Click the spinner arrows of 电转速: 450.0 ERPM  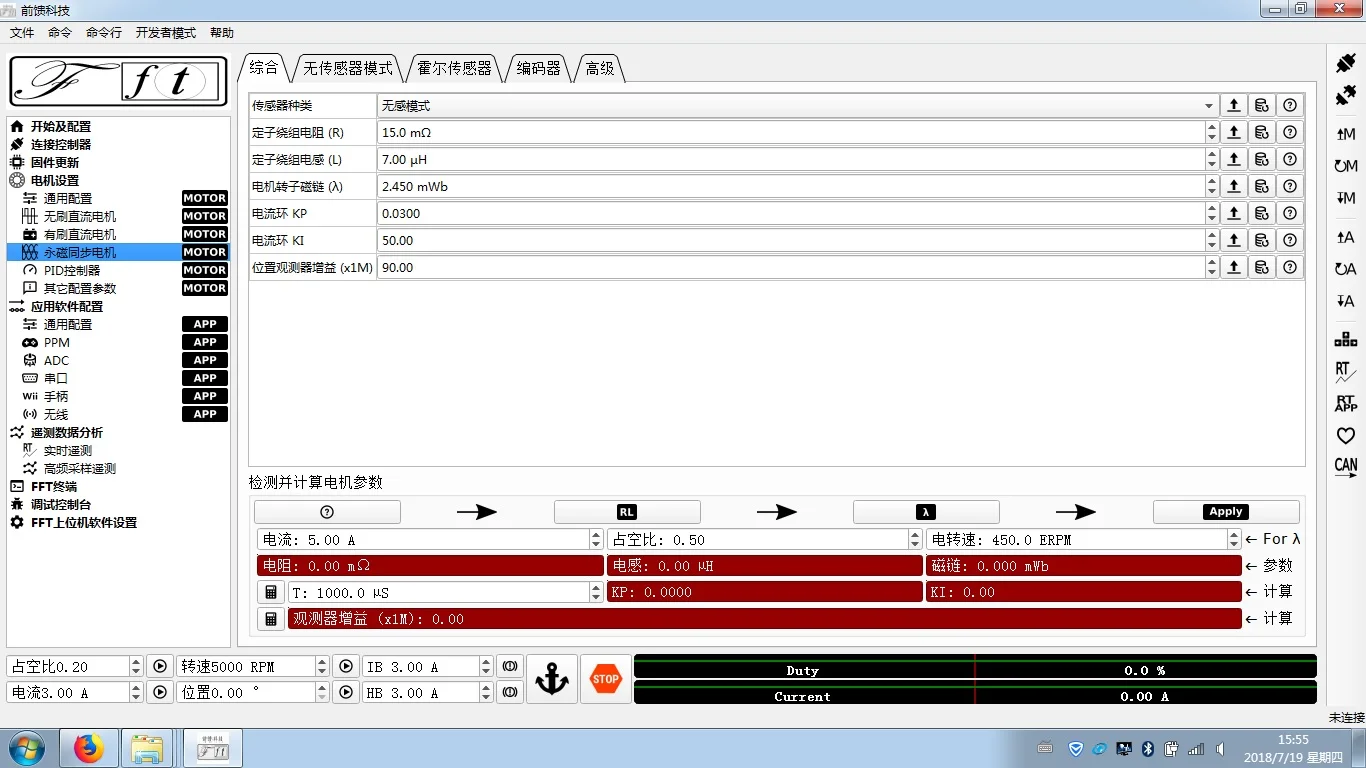(x=1234, y=539)
